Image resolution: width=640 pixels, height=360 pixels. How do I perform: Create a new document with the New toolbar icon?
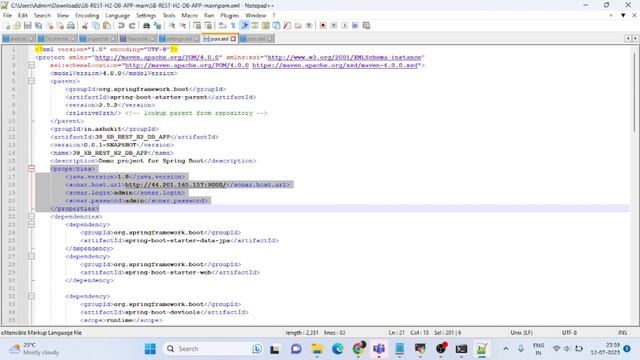[7, 26]
